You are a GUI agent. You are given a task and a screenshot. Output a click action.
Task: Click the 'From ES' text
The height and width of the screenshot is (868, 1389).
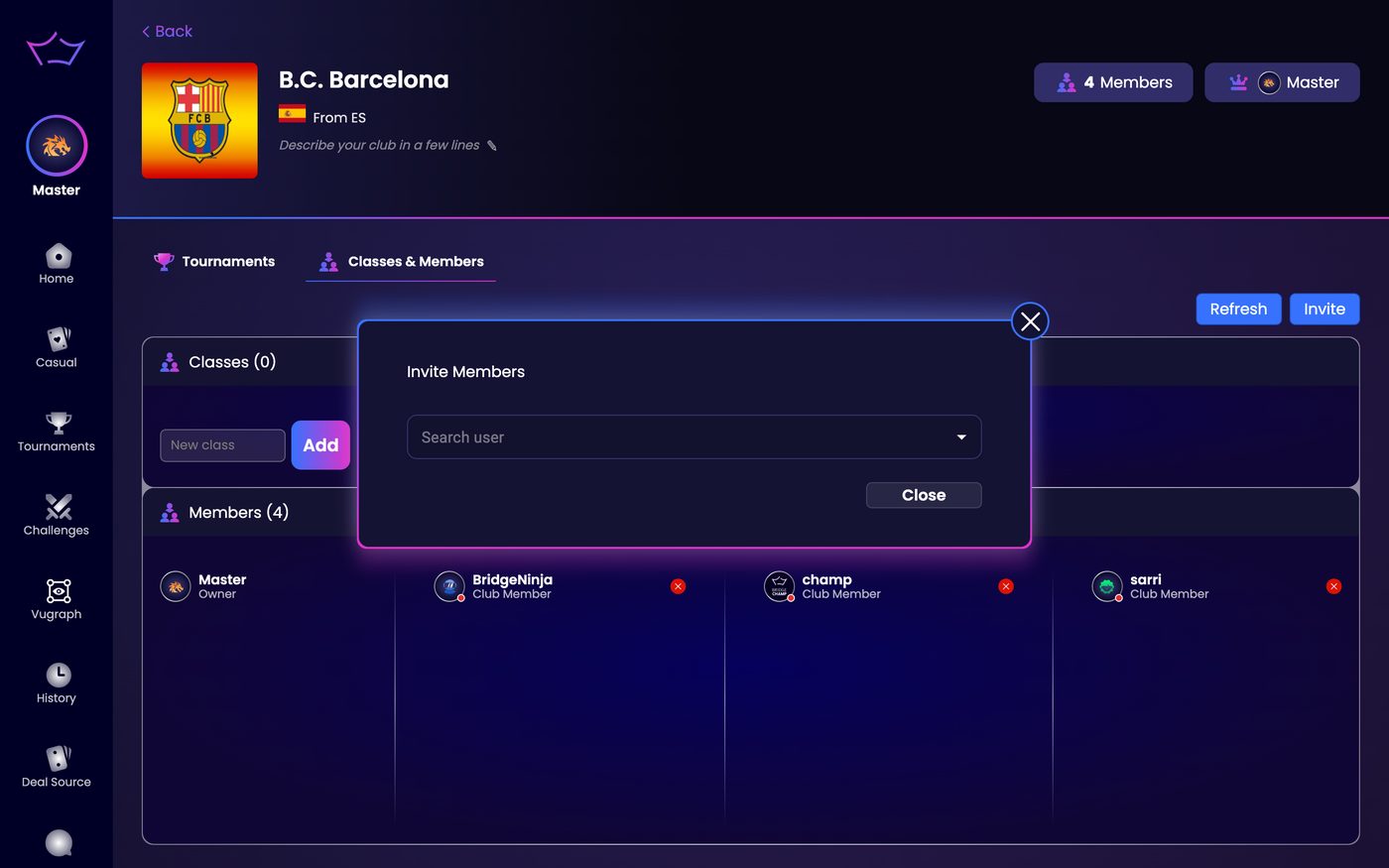coord(339,117)
